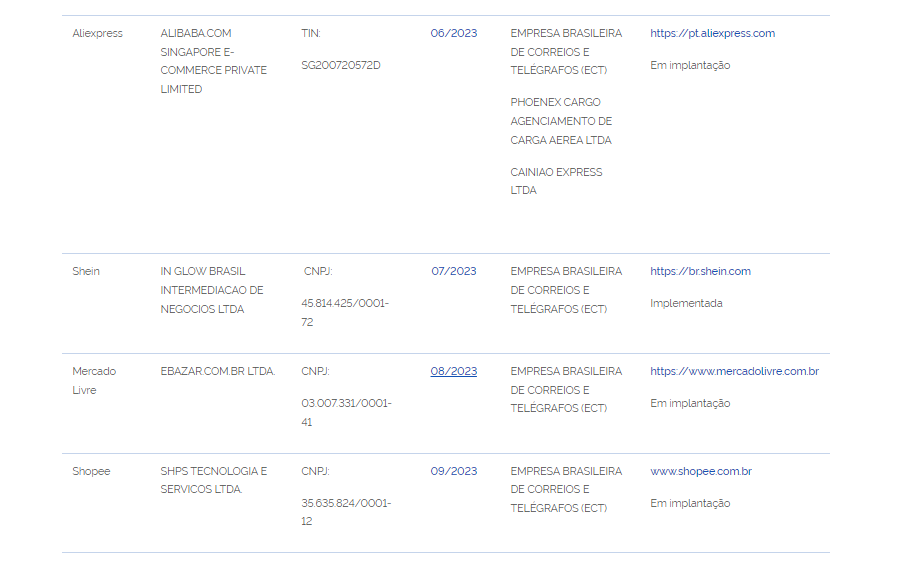Open the 07/2023 date link
The width and height of the screenshot is (917, 573).
(454, 271)
